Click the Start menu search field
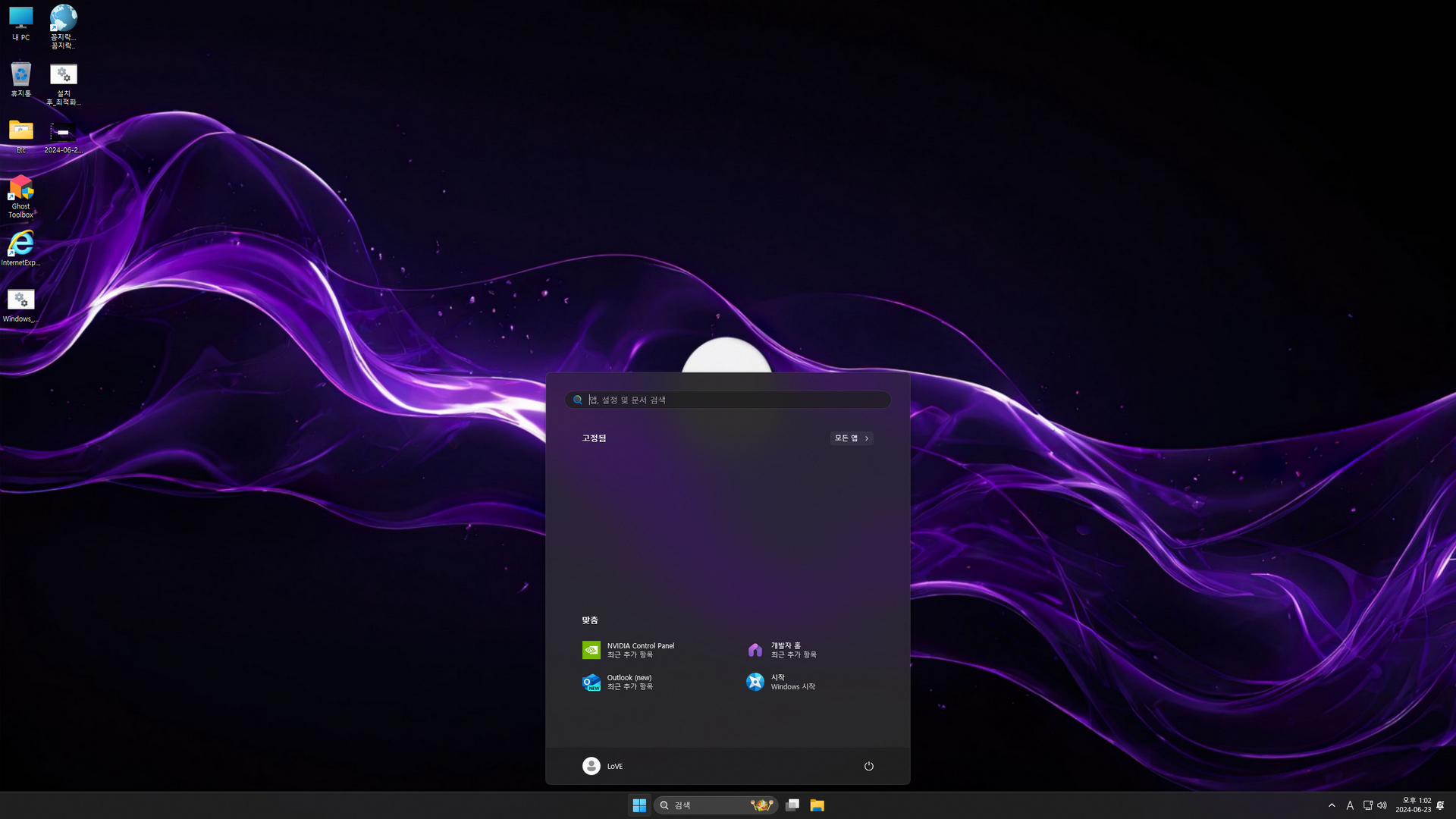This screenshot has width=1456, height=819. [728, 400]
